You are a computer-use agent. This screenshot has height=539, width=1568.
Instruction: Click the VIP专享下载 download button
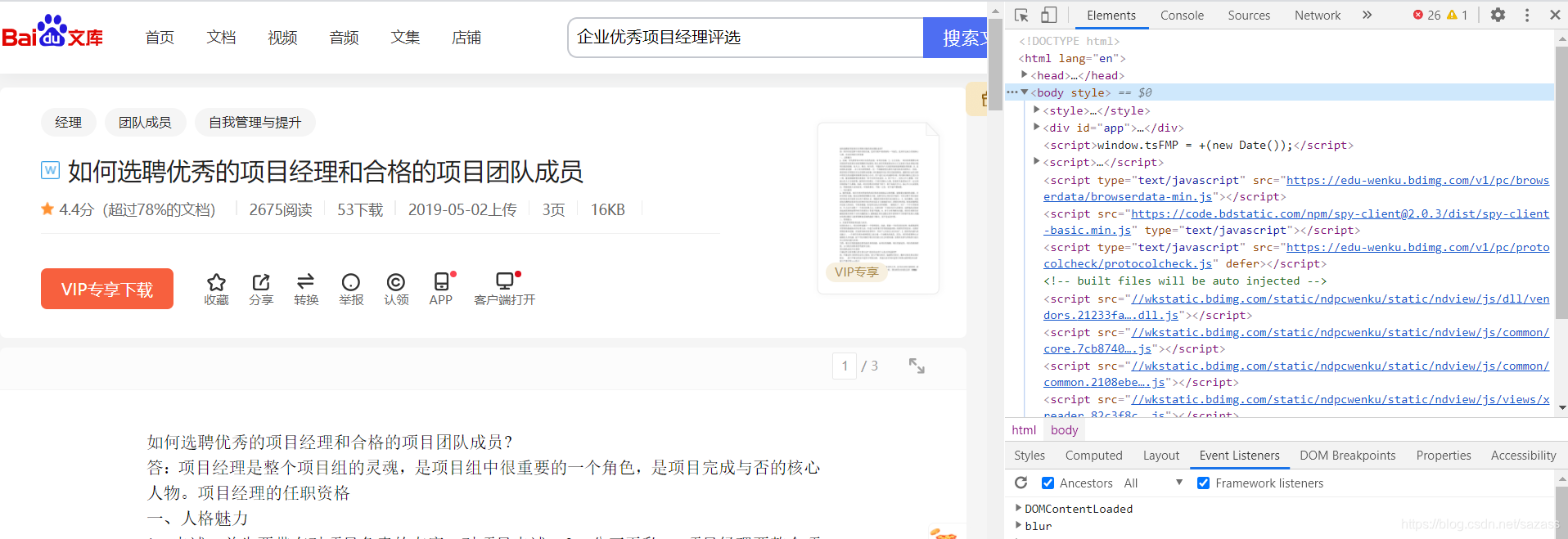tap(107, 289)
